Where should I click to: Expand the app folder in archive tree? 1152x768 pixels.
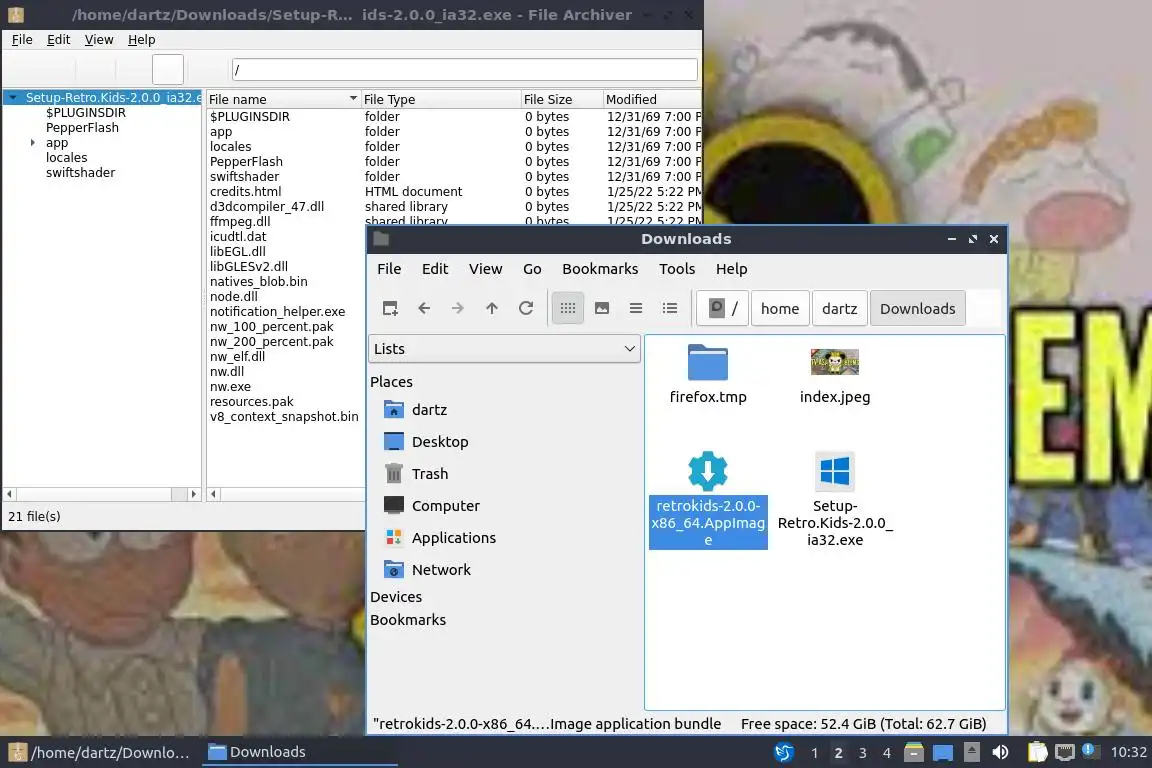(x=32, y=143)
